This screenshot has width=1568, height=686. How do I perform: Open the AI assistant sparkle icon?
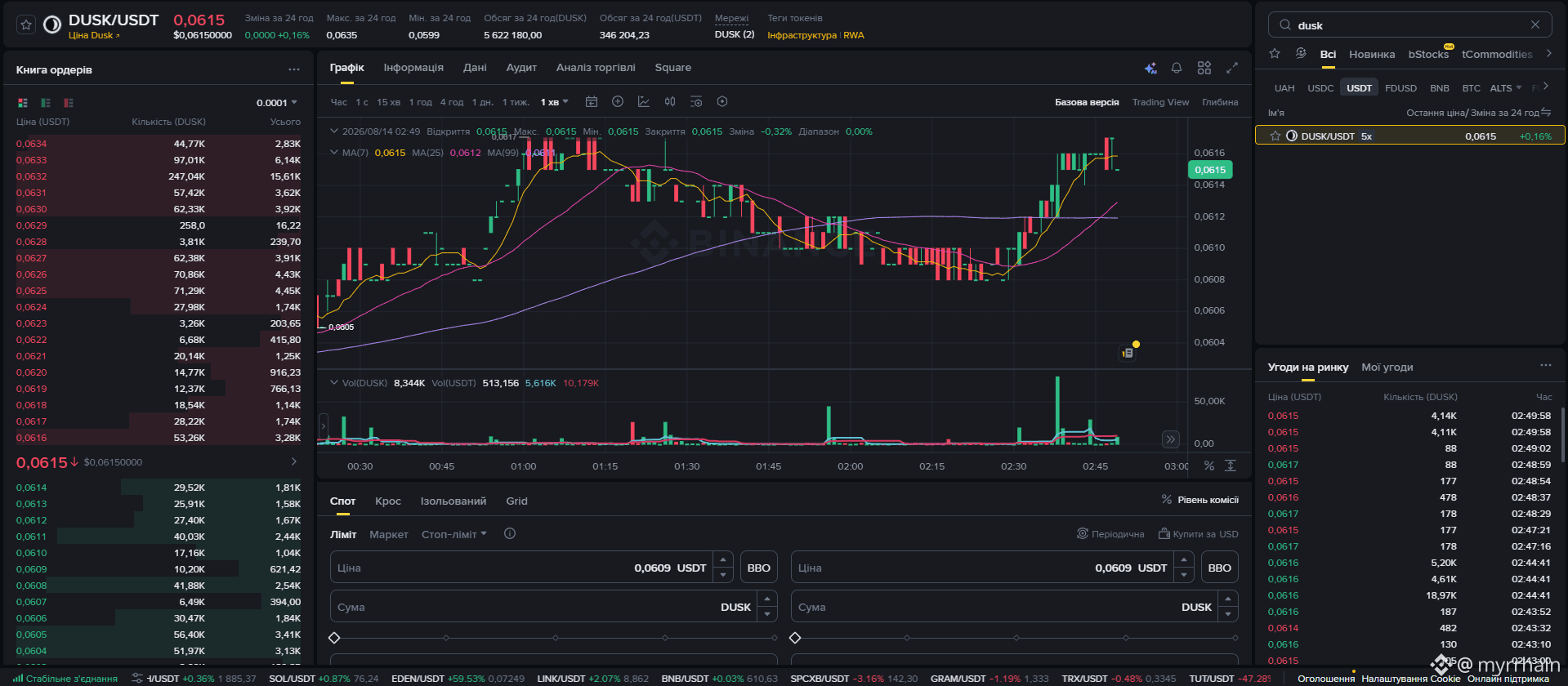1150,68
